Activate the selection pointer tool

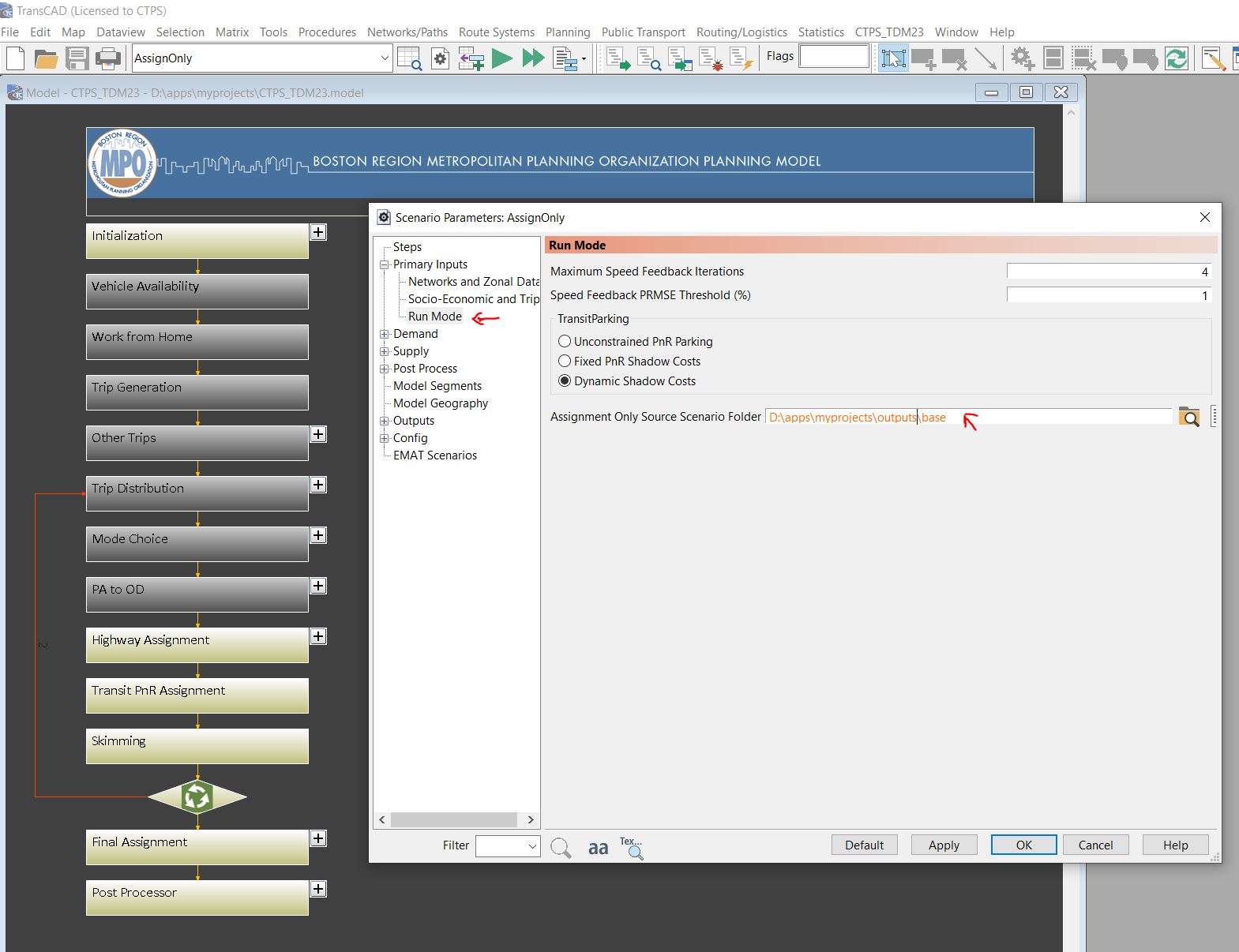click(893, 58)
